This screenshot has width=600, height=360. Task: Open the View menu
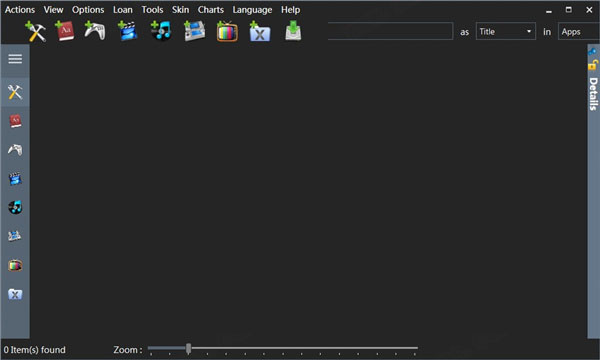tap(53, 10)
